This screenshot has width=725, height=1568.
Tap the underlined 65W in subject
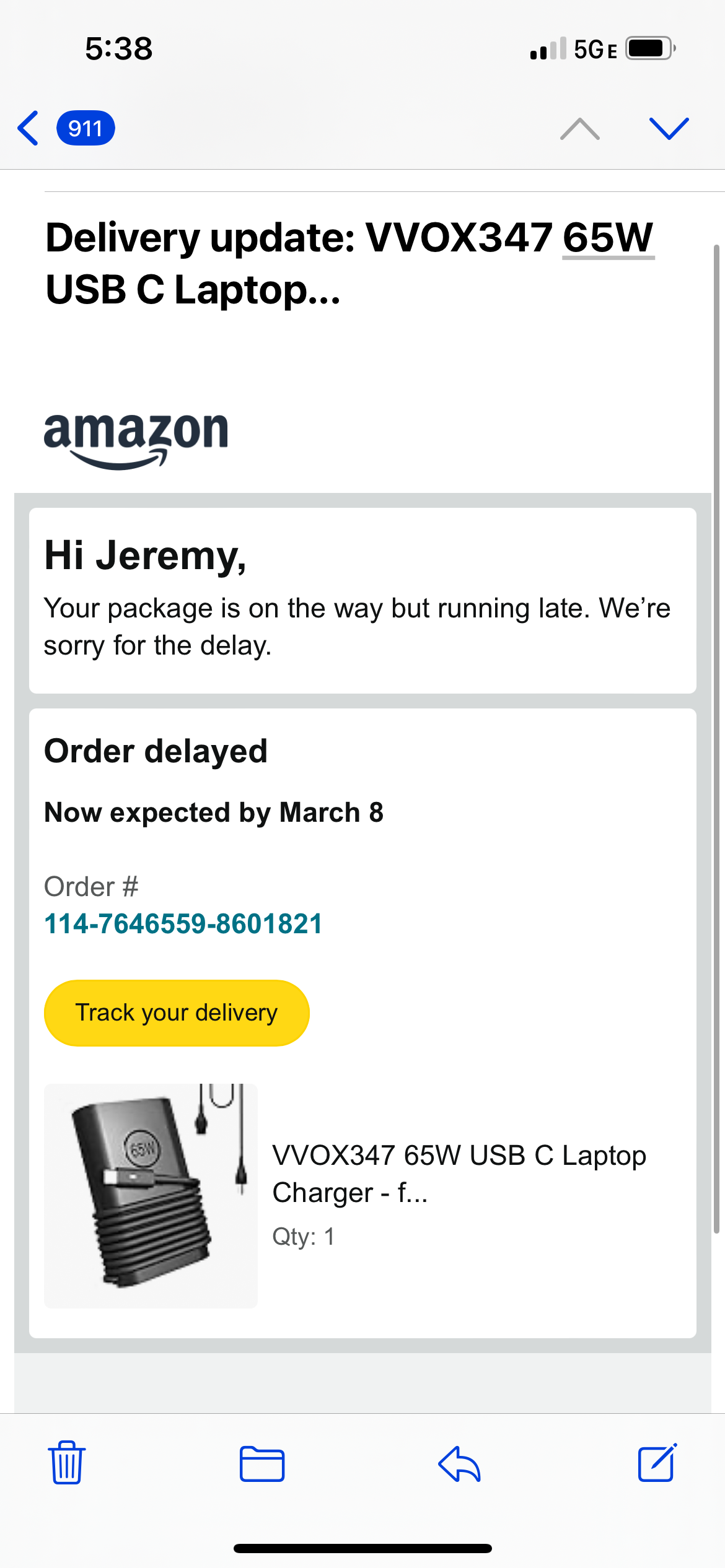(x=608, y=238)
